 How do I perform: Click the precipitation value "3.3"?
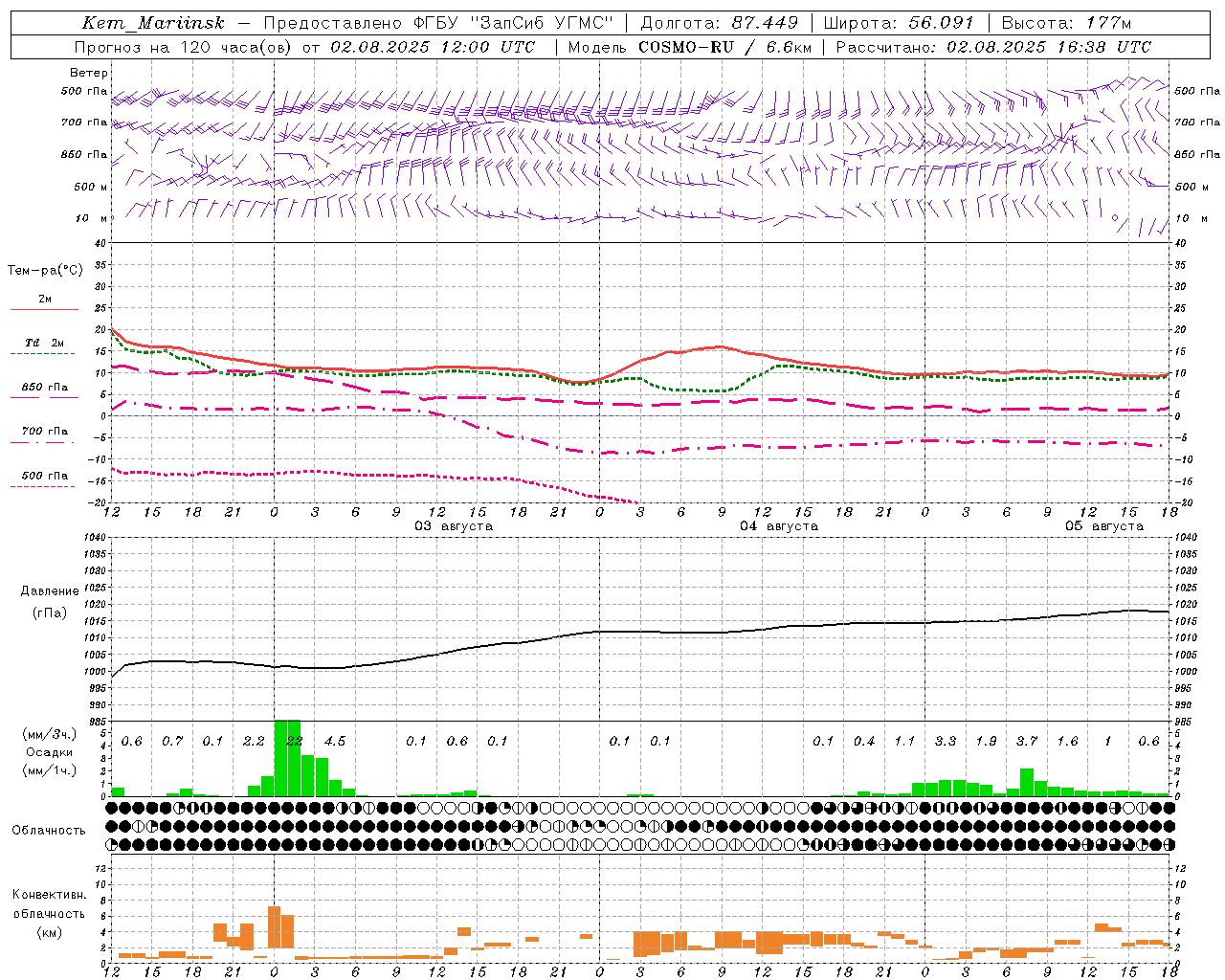click(x=946, y=742)
